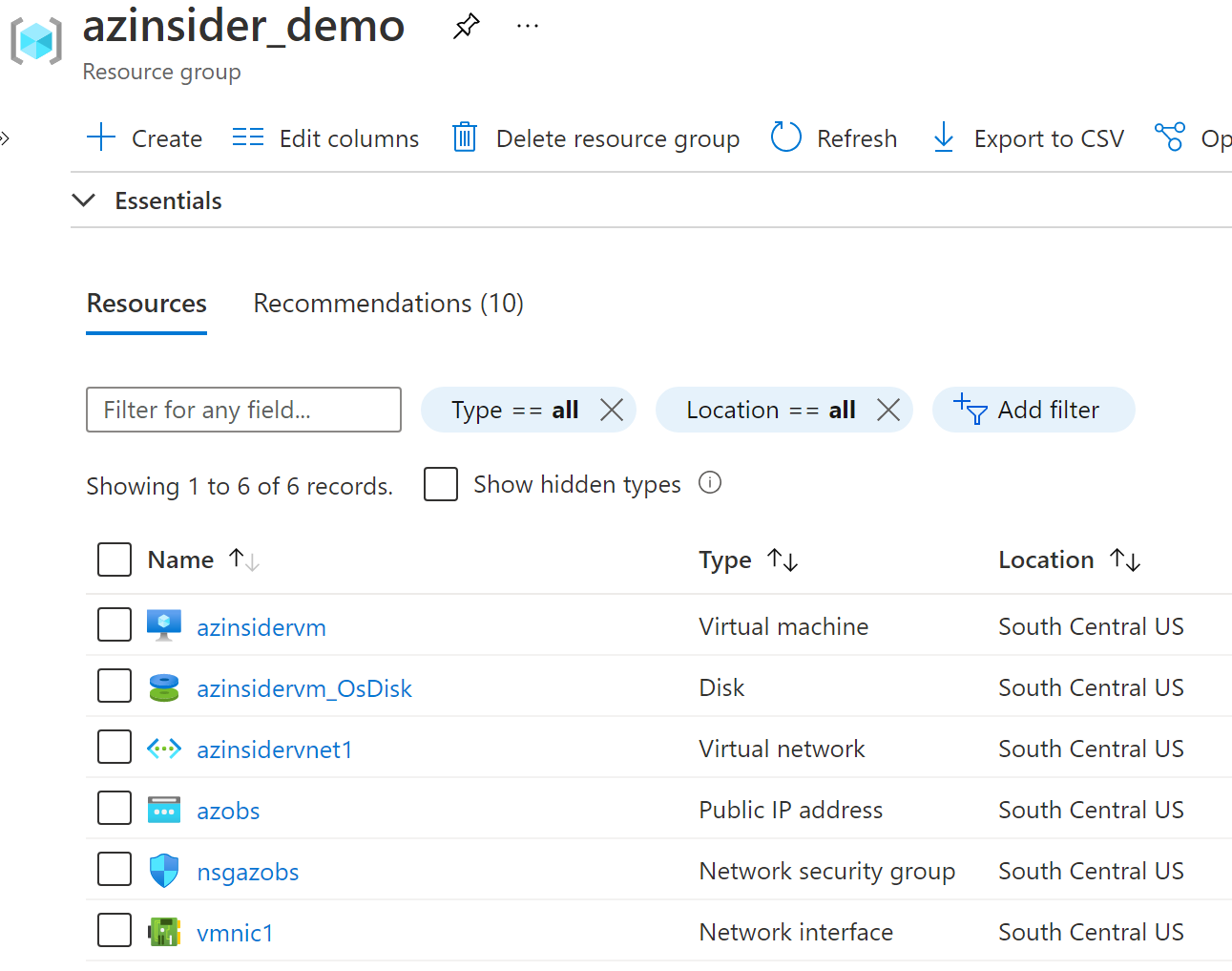
Task: Open the Location == all filter
Action: [x=771, y=410]
